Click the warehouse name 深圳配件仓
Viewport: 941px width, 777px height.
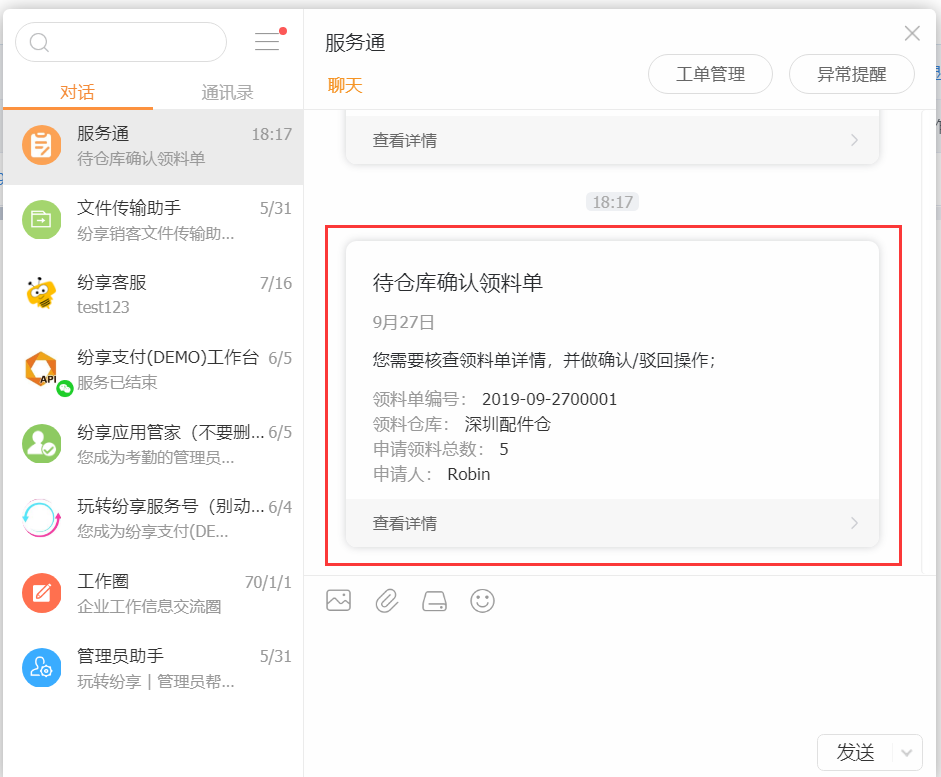508,424
